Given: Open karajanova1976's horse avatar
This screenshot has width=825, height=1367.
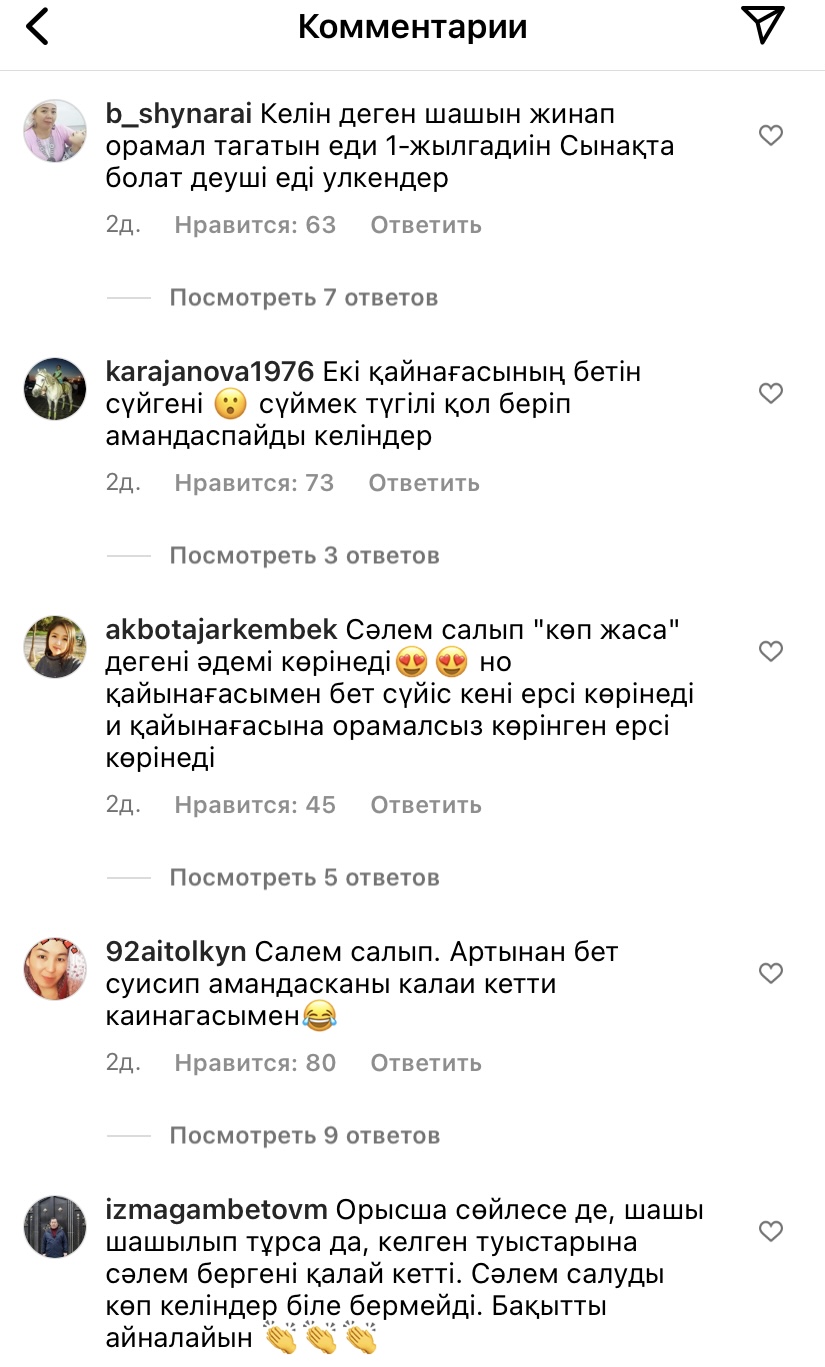Looking at the screenshot, I should click(x=55, y=389).
